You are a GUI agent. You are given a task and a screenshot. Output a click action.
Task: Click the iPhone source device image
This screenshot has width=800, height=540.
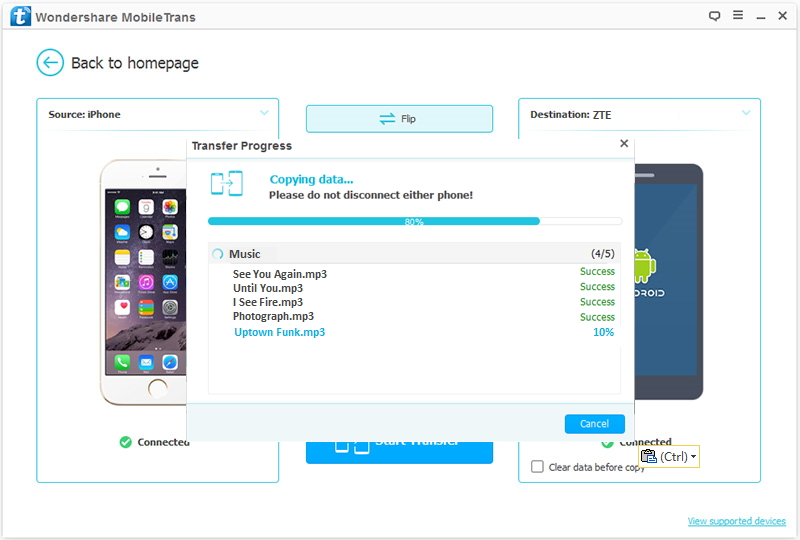[143, 282]
